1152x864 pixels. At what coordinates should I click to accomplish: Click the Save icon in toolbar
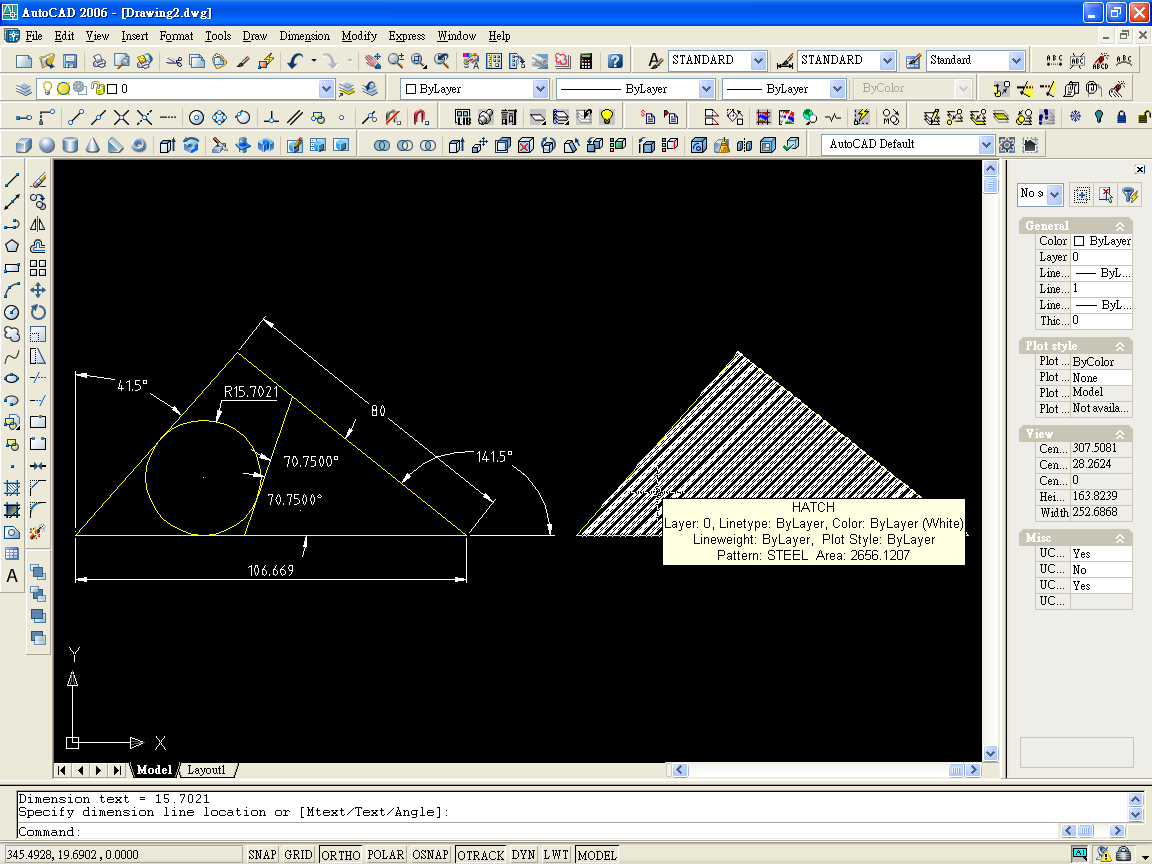point(71,61)
